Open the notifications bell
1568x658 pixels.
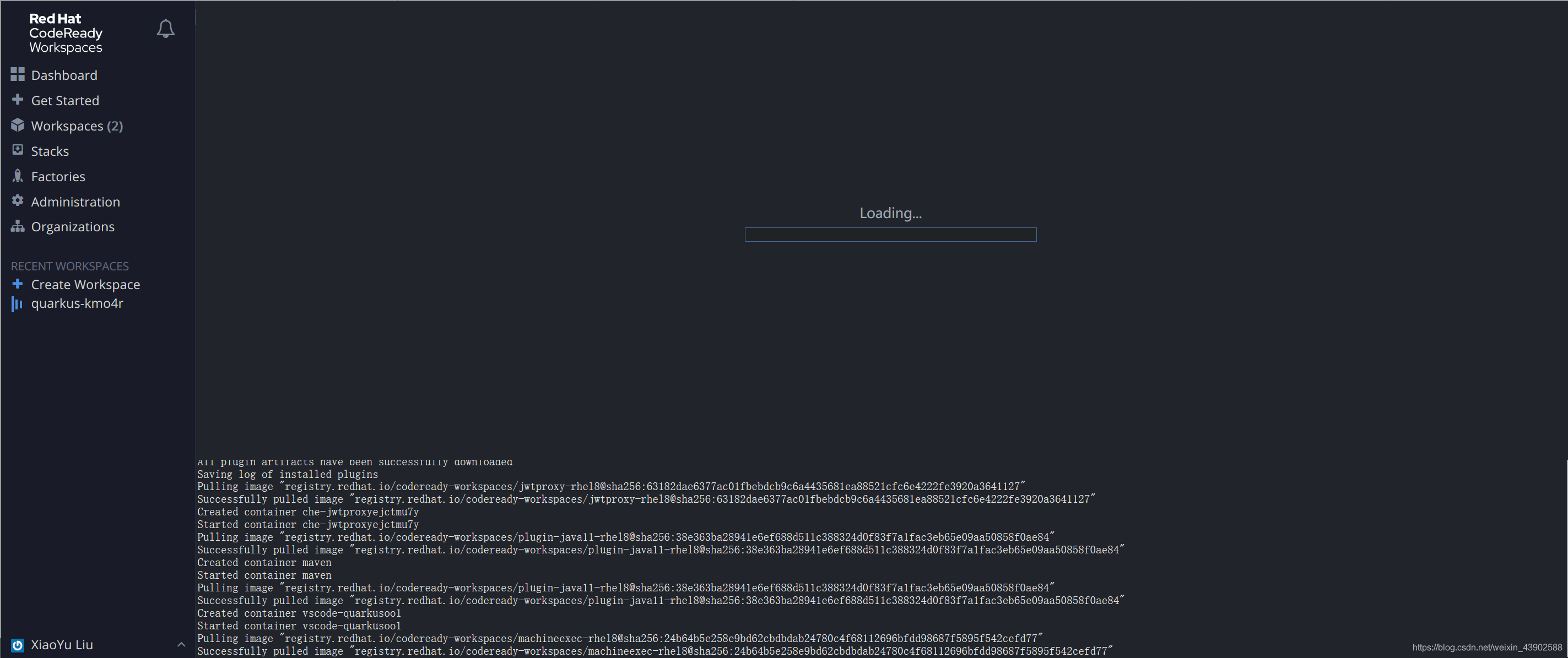166,29
